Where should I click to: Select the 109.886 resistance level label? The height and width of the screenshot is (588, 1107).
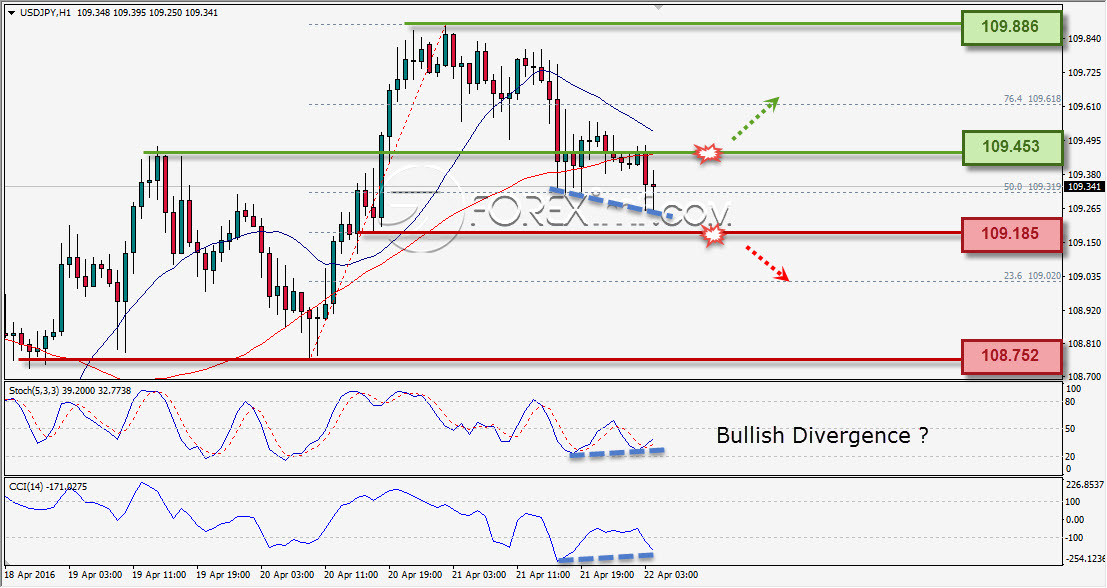click(1011, 27)
